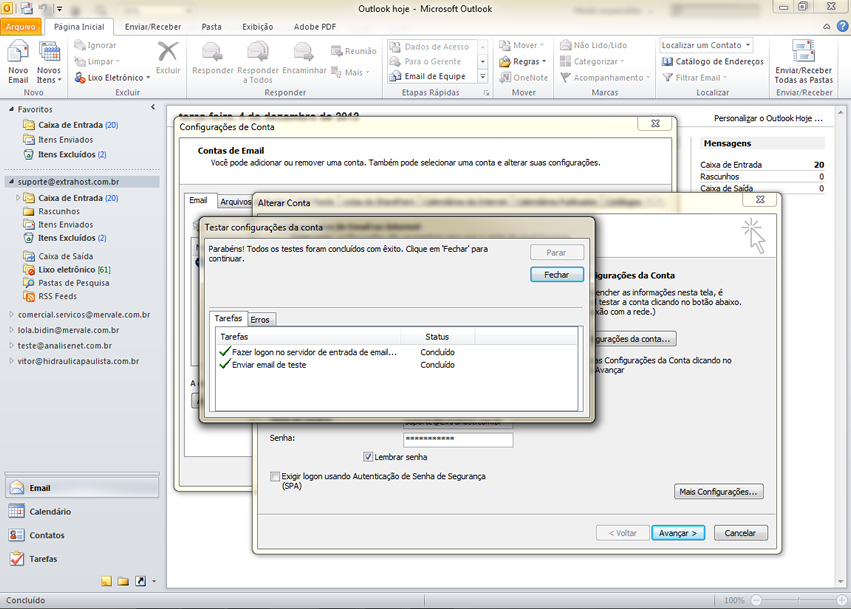Click the zoom out minus button
Viewport: 851px width, 609px height.
(x=756, y=600)
